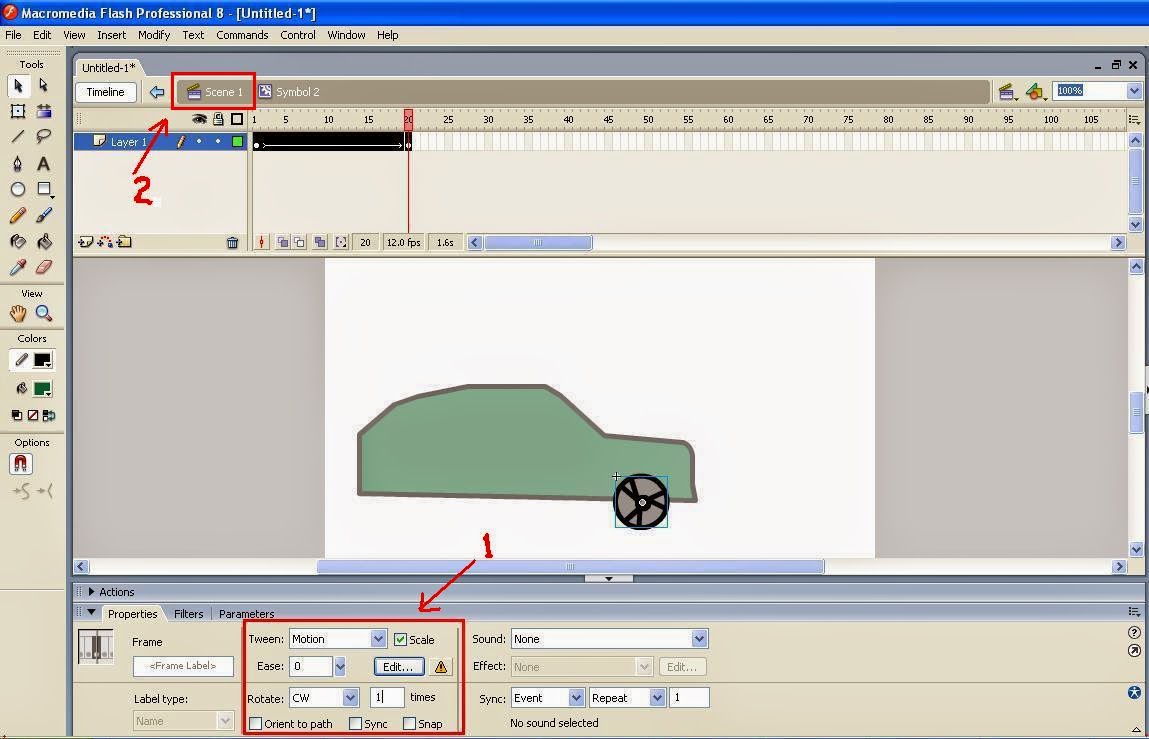Image resolution: width=1149 pixels, height=739 pixels.
Task: Select the Pen tool
Action: pyautogui.click(x=18, y=163)
